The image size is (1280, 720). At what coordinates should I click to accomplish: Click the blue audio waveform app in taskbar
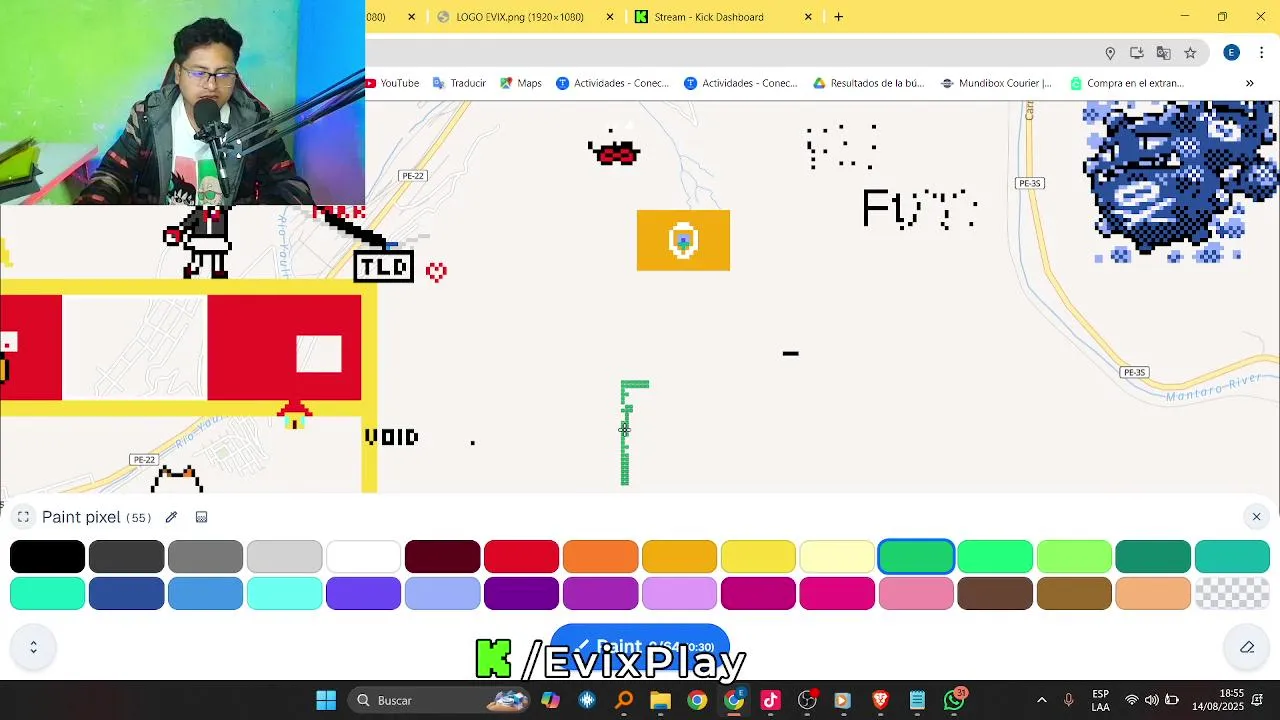coord(587,700)
